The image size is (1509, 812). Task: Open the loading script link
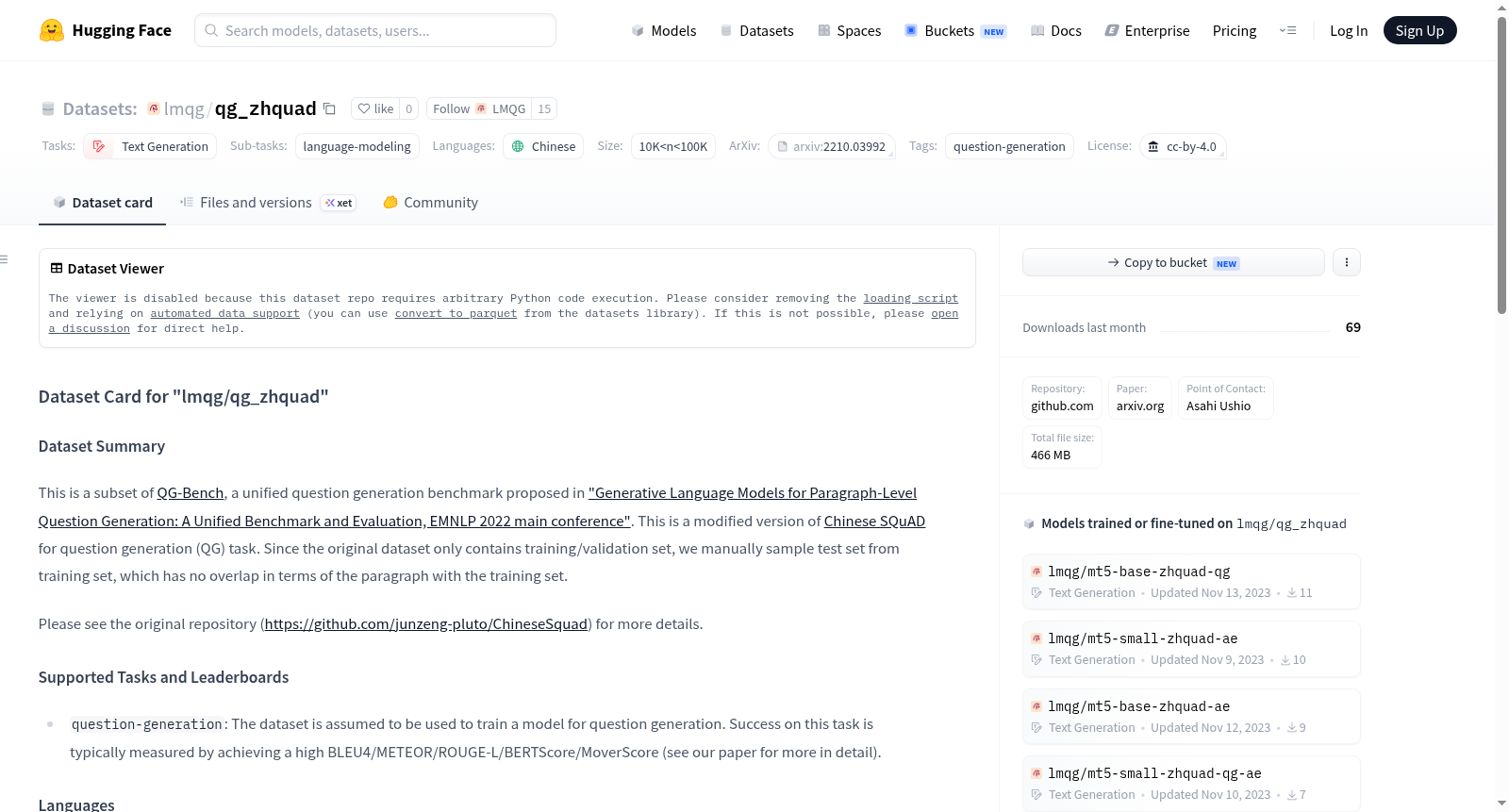click(x=910, y=298)
